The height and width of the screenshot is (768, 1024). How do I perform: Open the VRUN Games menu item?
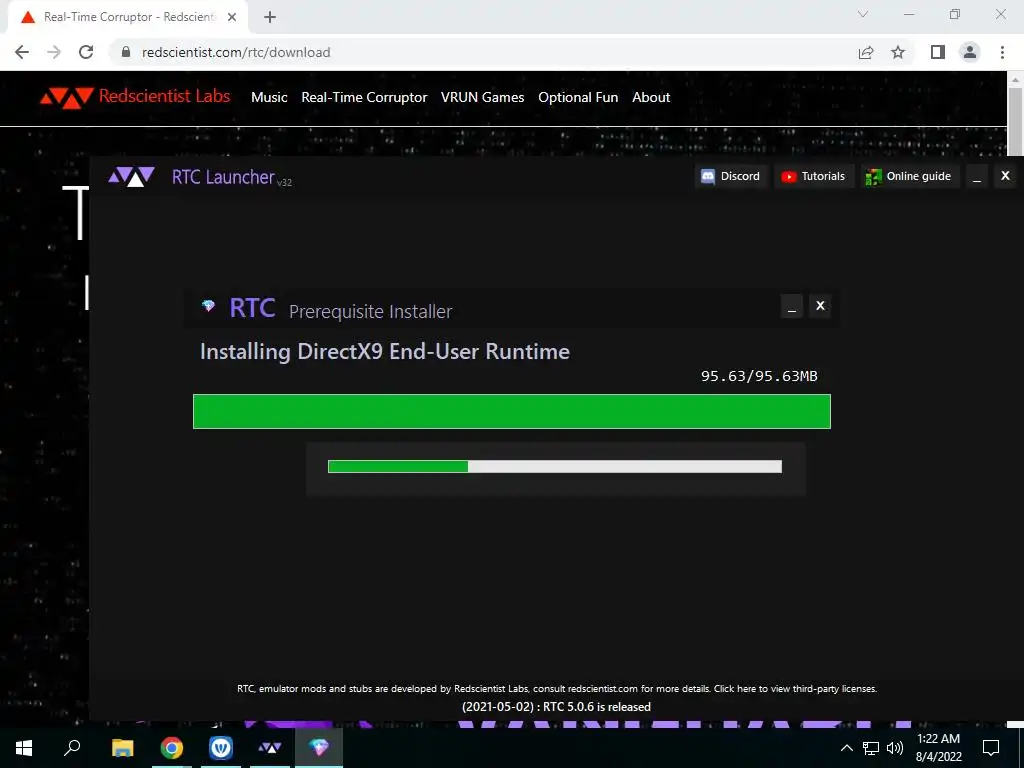[x=483, y=97]
